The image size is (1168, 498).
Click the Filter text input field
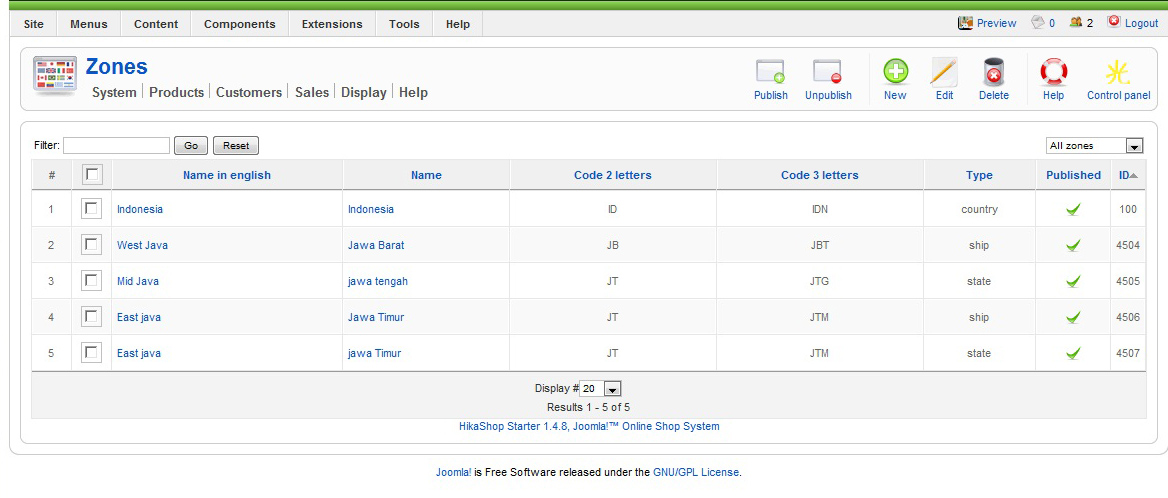[116, 146]
